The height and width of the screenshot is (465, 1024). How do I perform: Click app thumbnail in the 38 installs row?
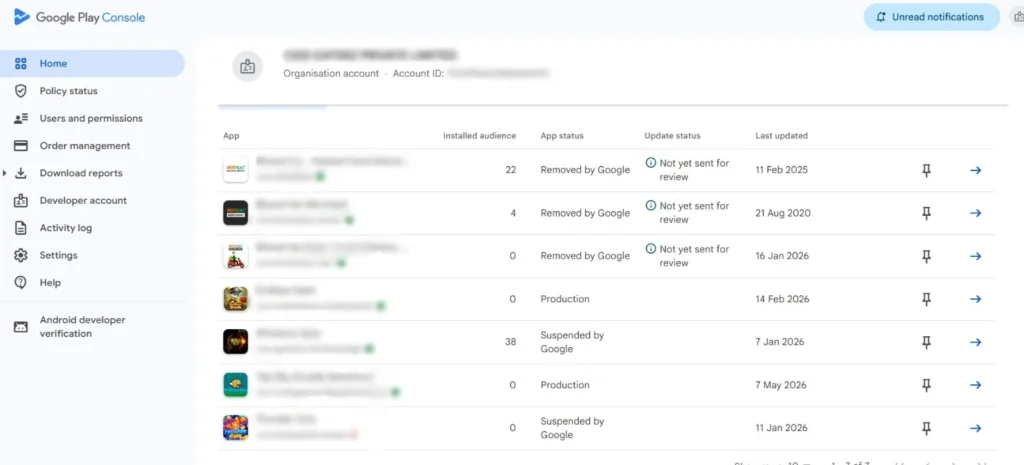tap(235, 342)
